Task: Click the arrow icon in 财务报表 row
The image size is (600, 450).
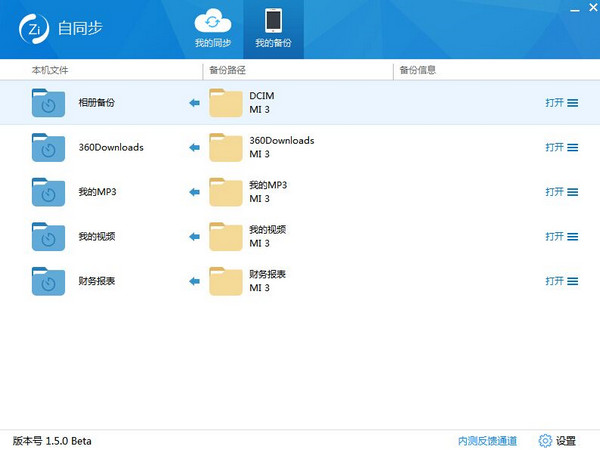Action: (x=194, y=281)
